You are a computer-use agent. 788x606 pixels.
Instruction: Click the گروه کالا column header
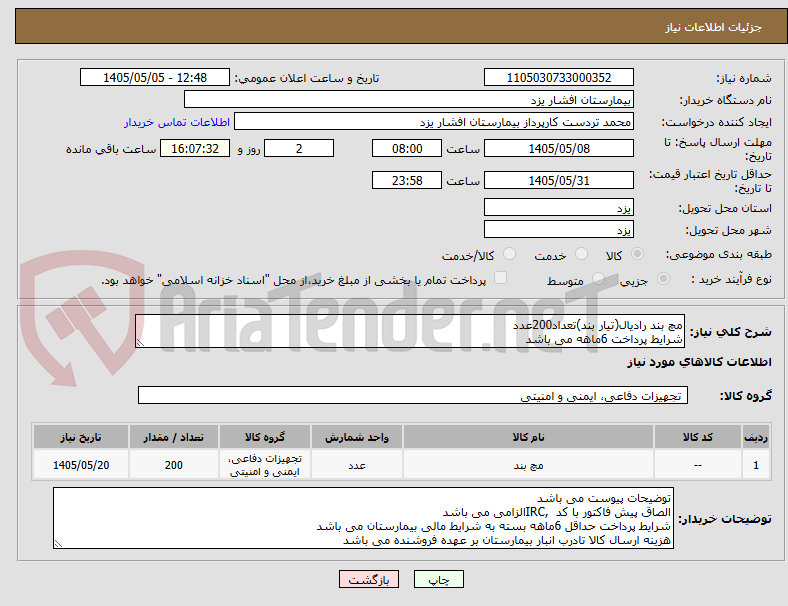pyautogui.click(x=265, y=437)
